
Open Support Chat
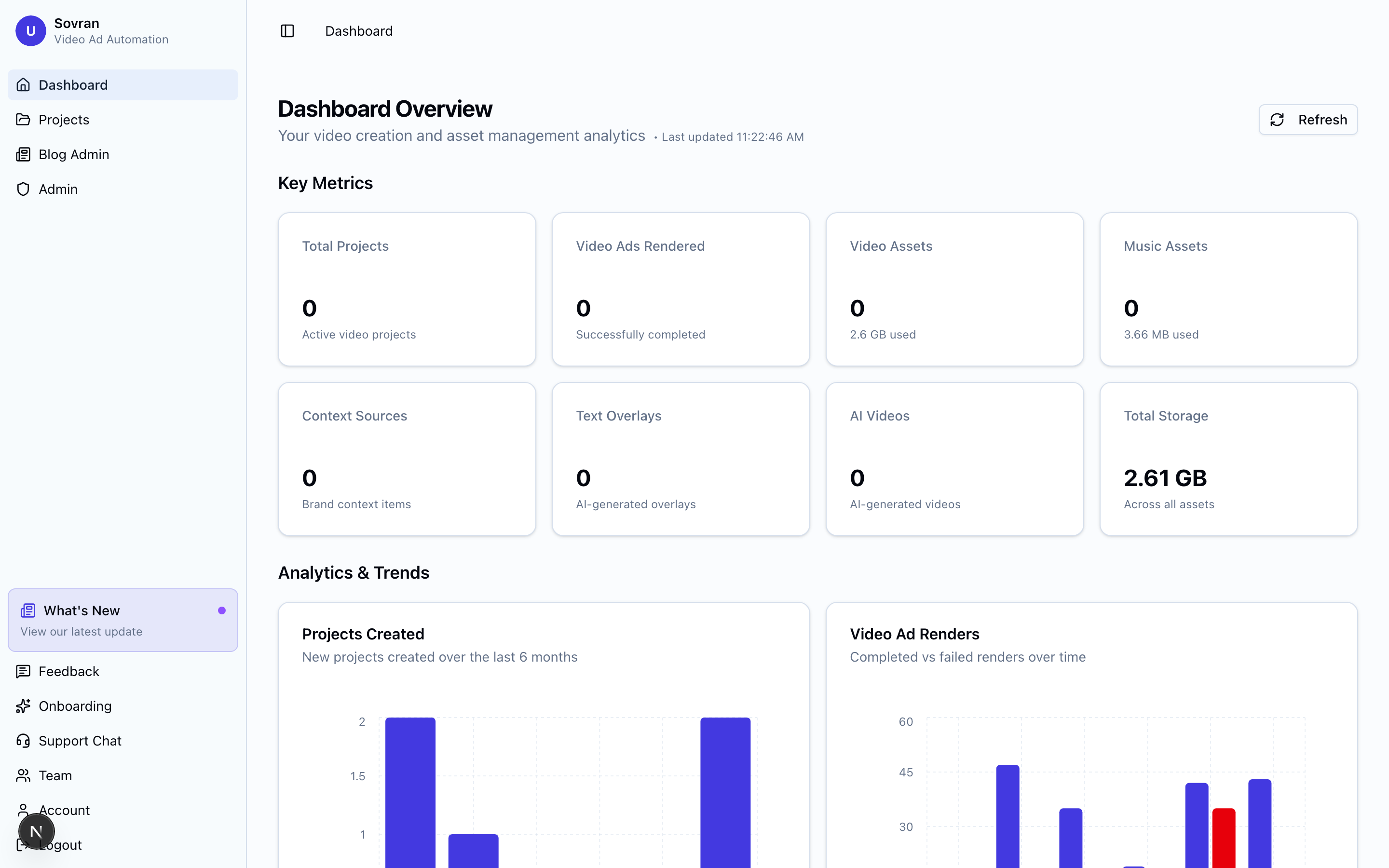123,741
